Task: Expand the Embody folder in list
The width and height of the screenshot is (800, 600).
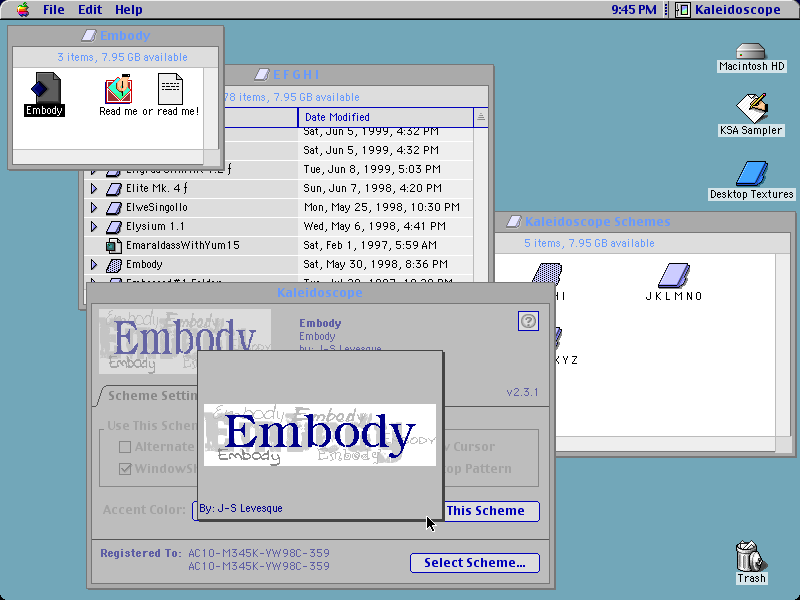Action: click(94, 264)
